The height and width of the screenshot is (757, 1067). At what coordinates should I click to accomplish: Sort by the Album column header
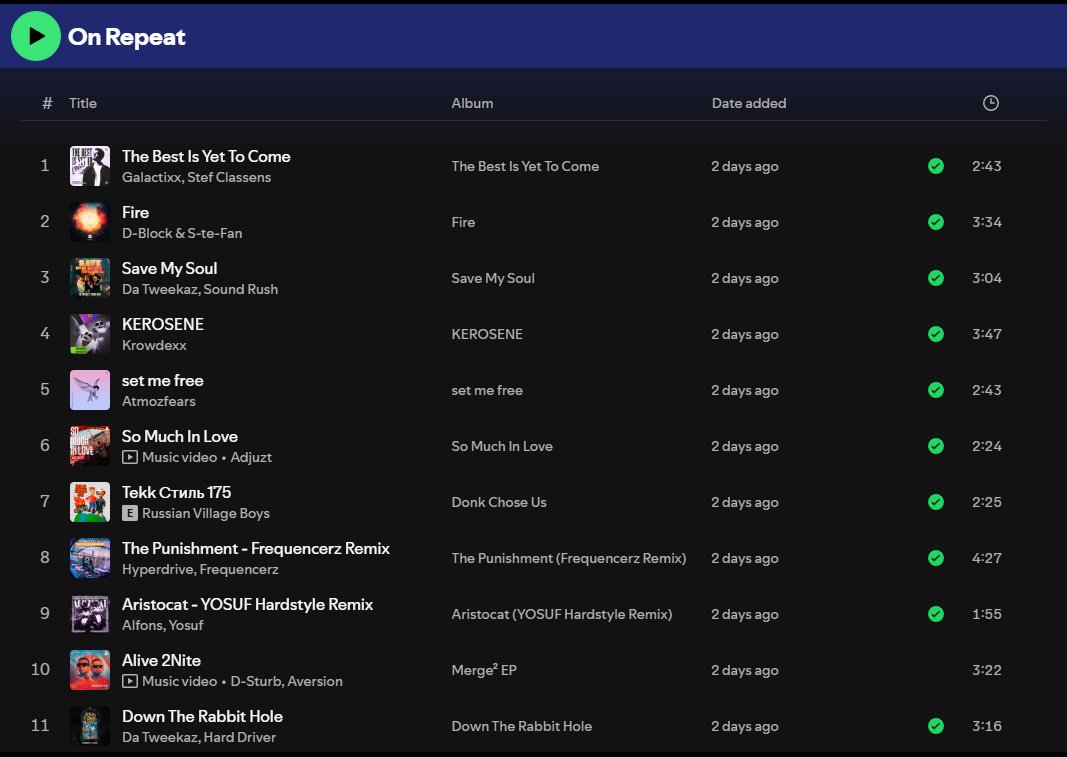472,103
